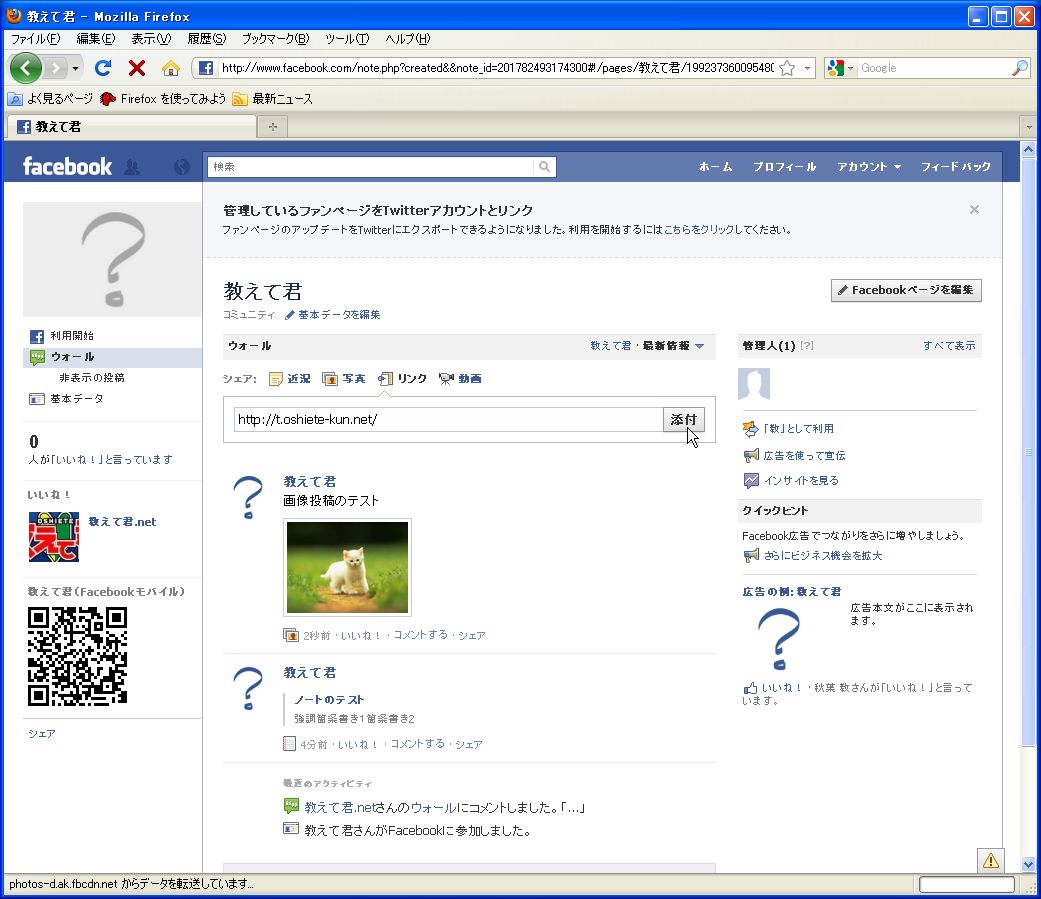
Task: Click the Google search box
Action: pyautogui.click(x=933, y=68)
